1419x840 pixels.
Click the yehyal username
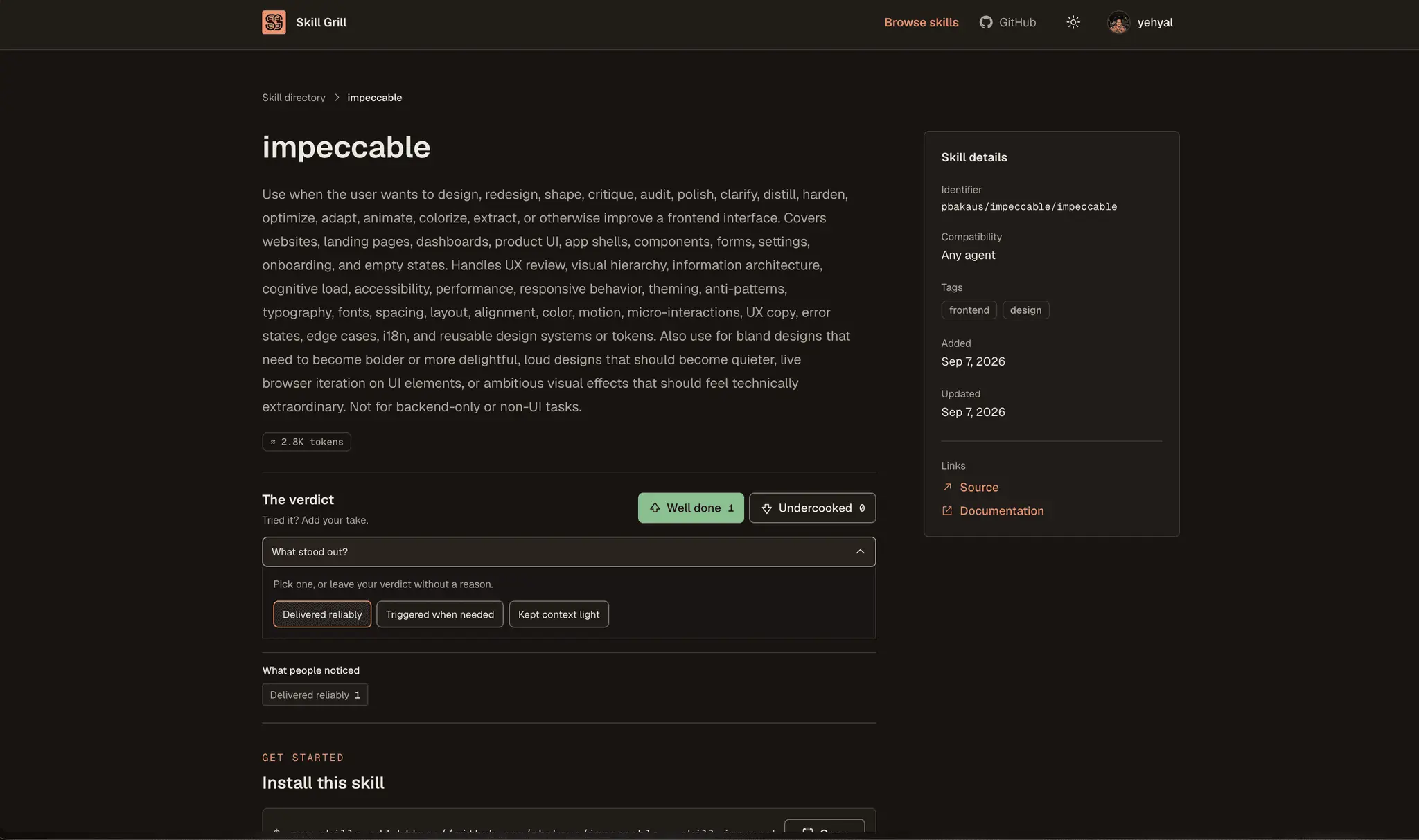point(1155,22)
